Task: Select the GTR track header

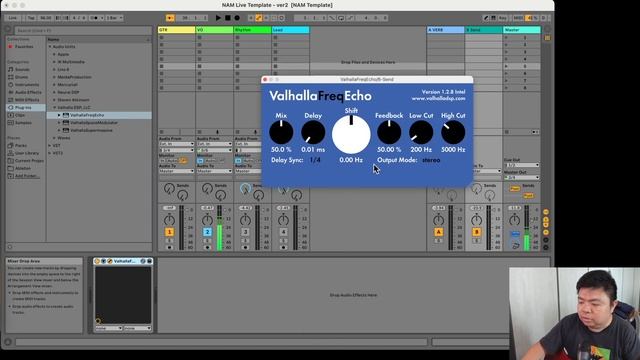Action: [x=176, y=30]
